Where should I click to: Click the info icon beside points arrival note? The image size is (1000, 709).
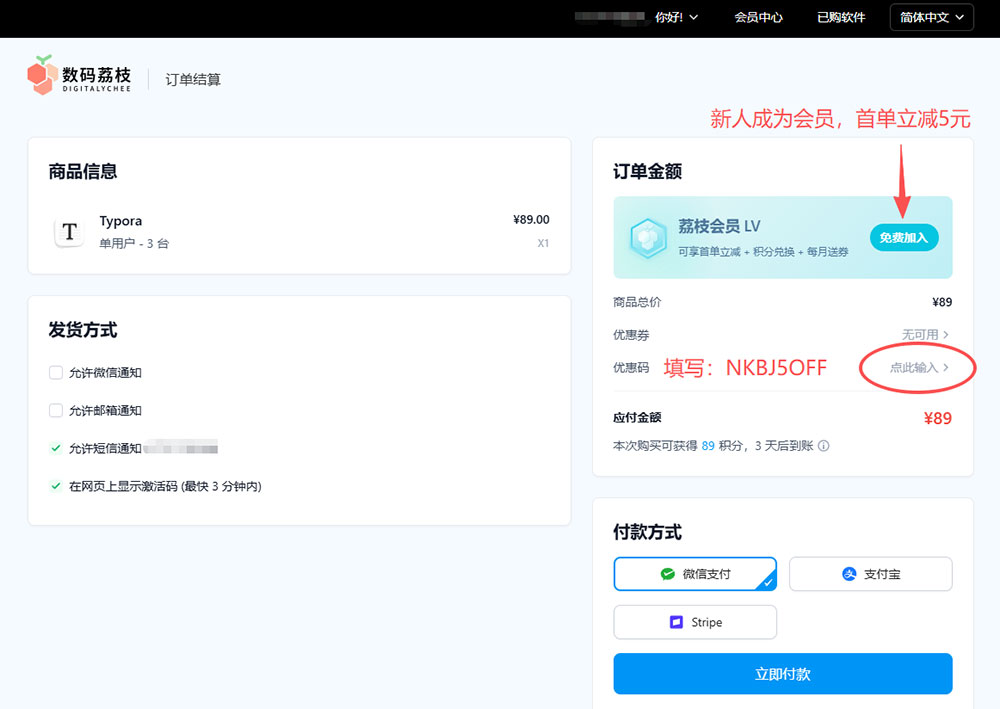coord(824,446)
